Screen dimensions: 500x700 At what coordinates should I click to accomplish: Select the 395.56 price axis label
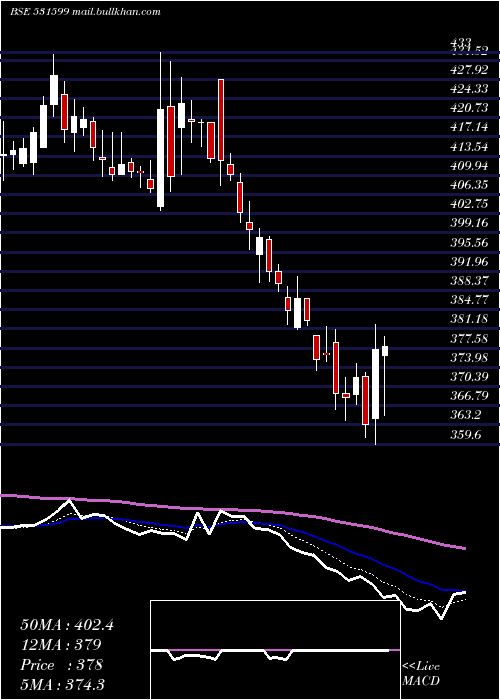coord(469,242)
